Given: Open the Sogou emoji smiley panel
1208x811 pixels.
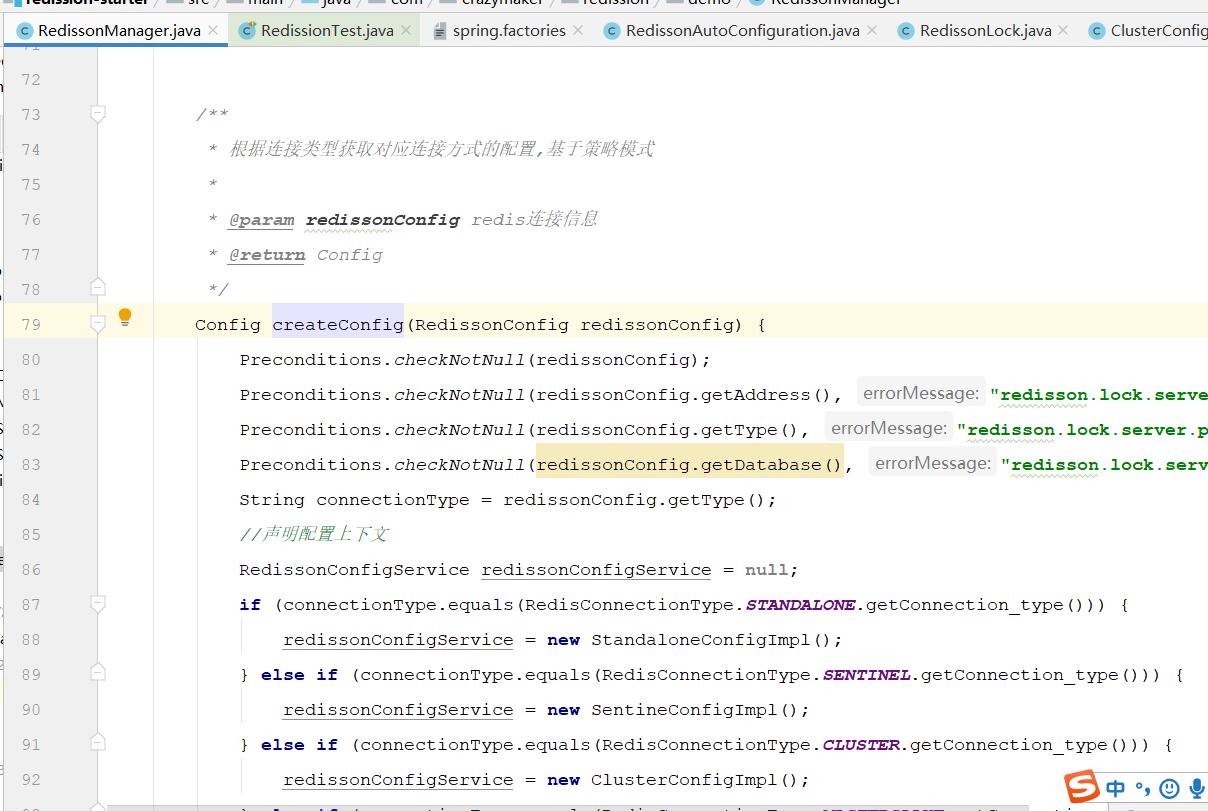Looking at the screenshot, I should 1168,788.
